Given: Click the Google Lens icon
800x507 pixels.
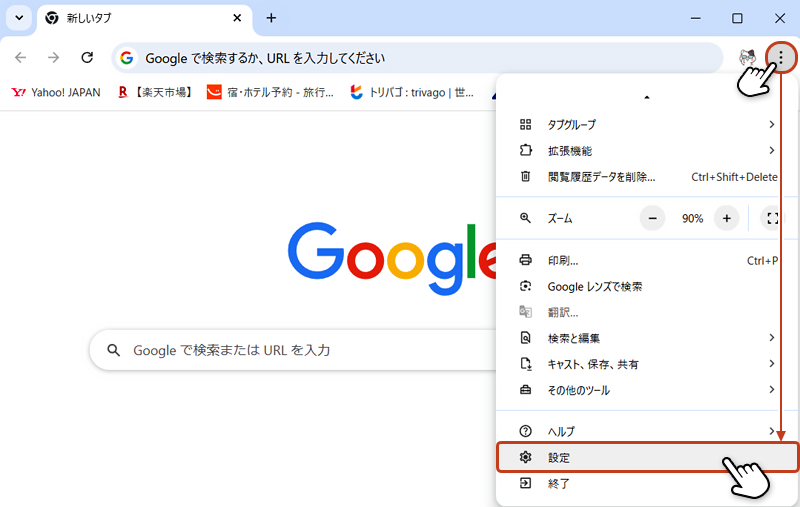Looking at the screenshot, I should coord(526,286).
